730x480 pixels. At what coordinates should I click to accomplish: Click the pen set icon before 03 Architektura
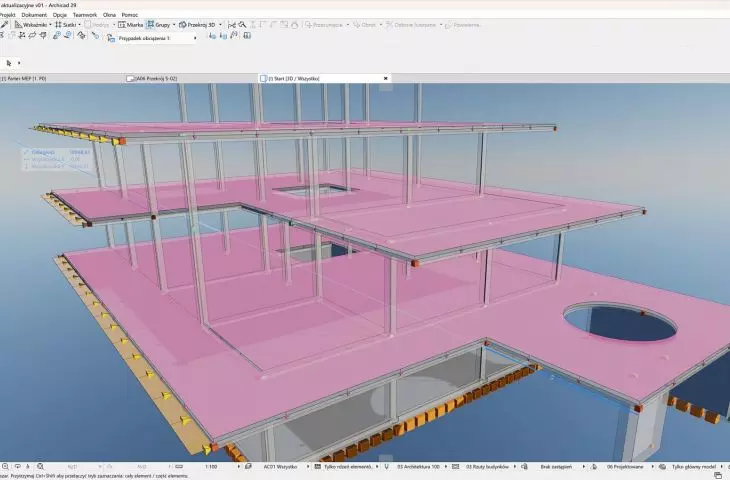[386, 466]
